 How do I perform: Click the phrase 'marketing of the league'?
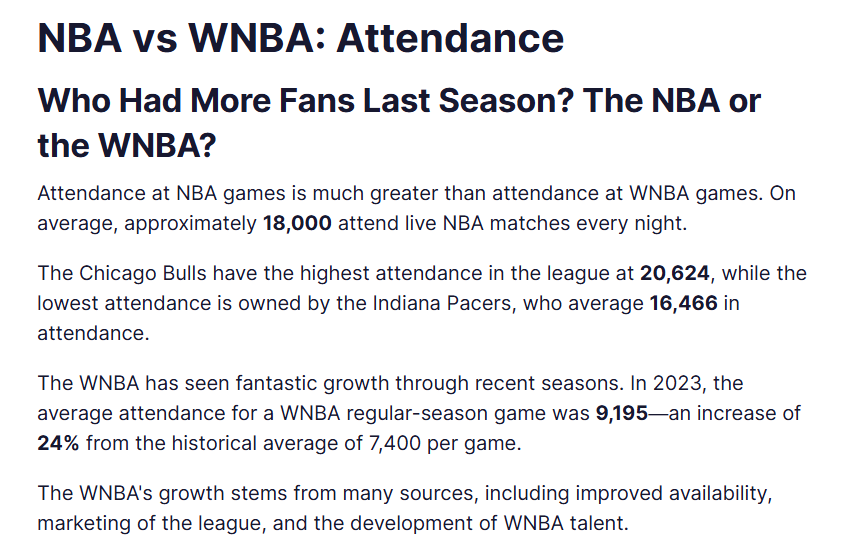(x=151, y=523)
